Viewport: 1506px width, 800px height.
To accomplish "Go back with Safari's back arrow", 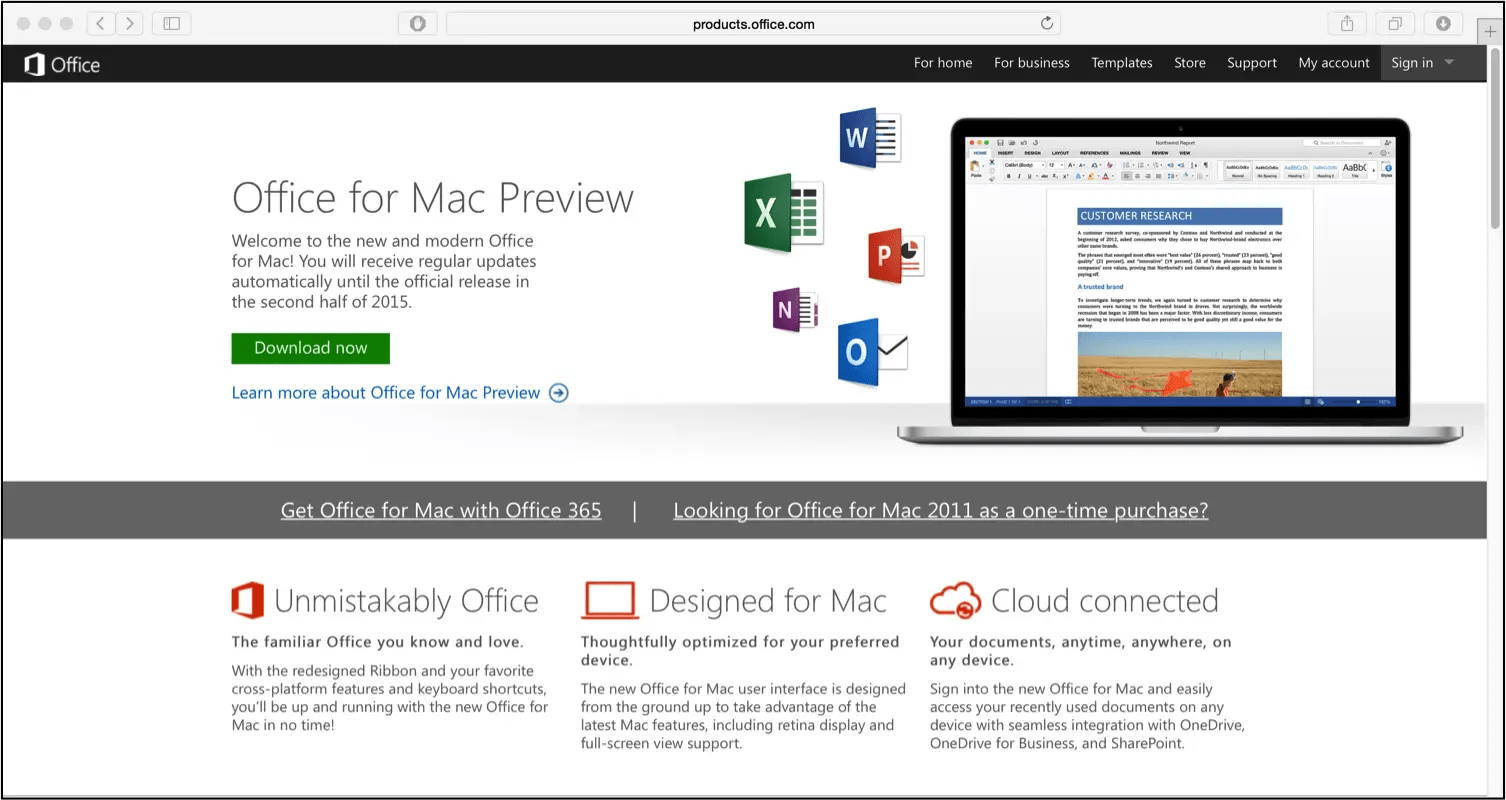I will [x=100, y=23].
